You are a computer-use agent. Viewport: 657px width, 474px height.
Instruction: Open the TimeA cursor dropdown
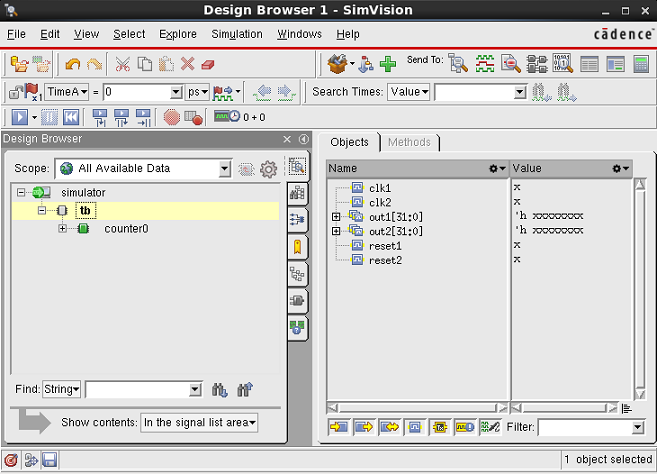pos(67,92)
